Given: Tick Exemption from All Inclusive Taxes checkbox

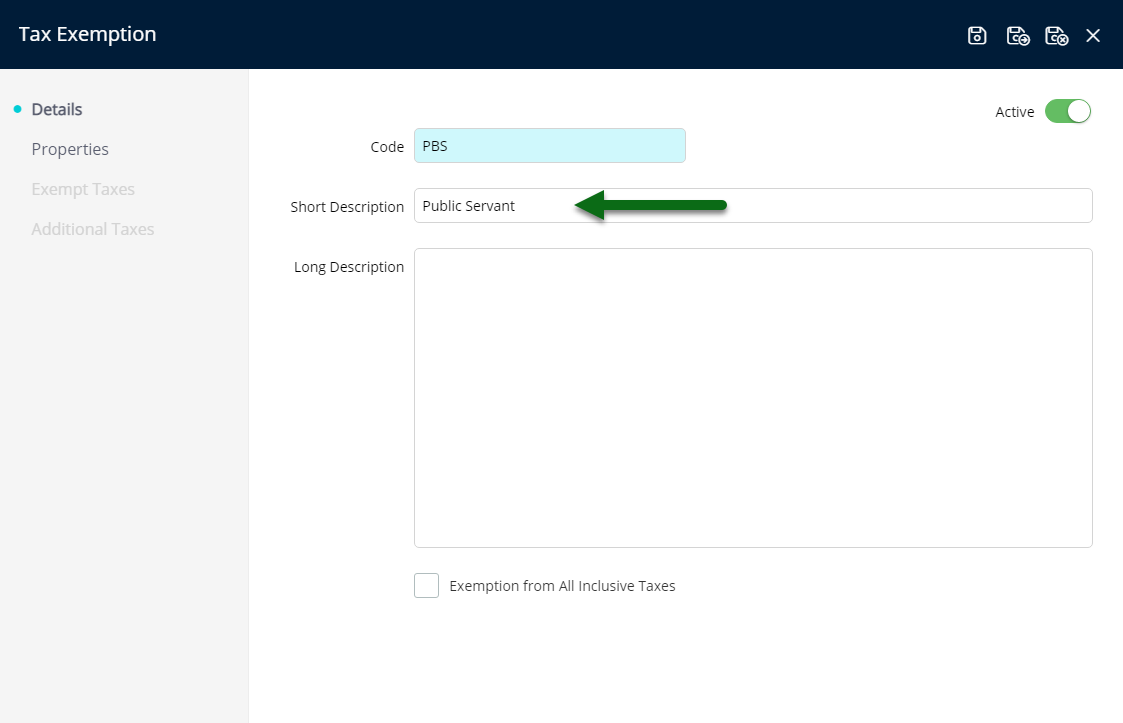Looking at the screenshot, I should [x=426, y=585].
